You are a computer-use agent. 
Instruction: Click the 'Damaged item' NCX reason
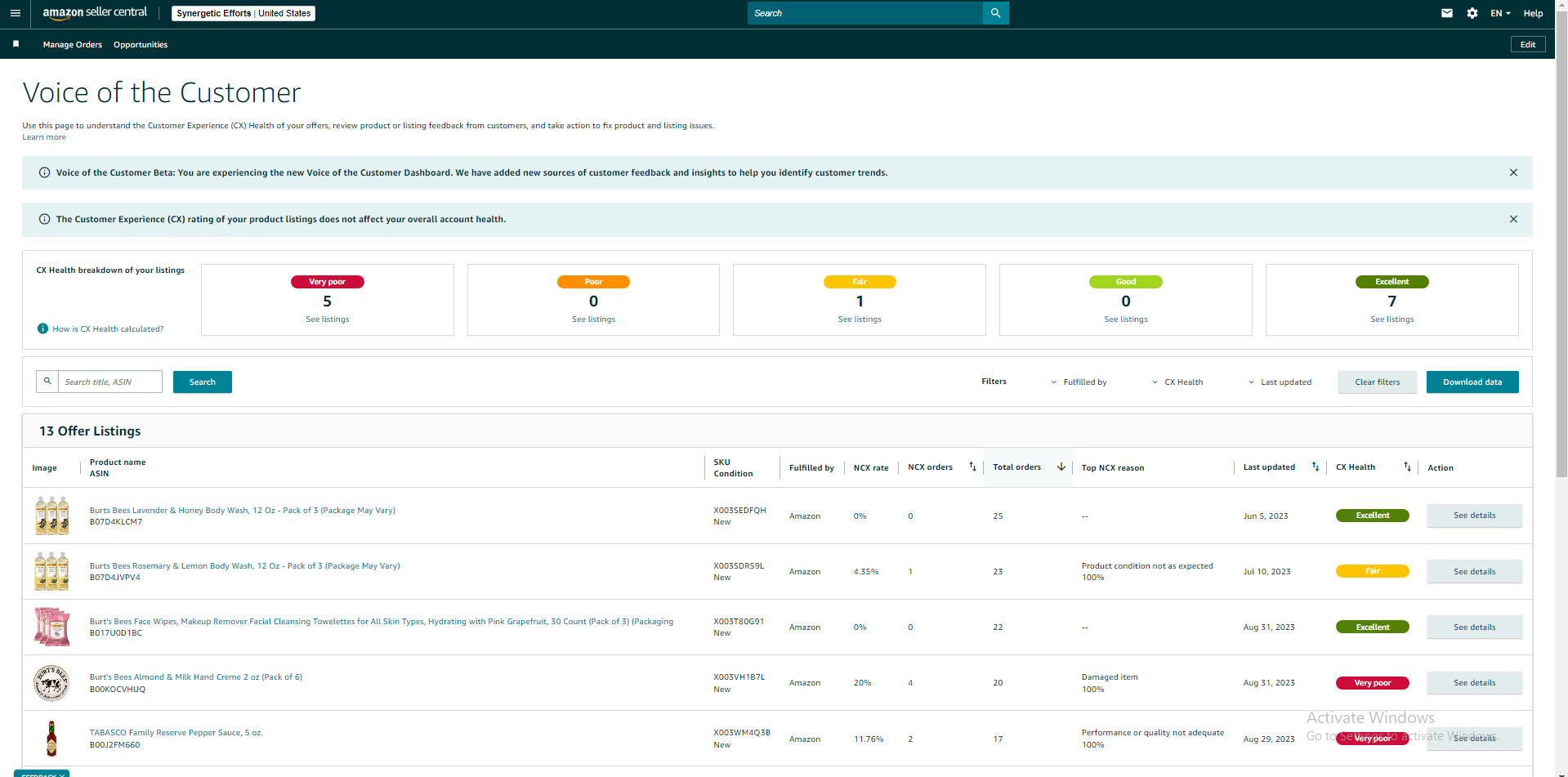tap(1110, 677)
